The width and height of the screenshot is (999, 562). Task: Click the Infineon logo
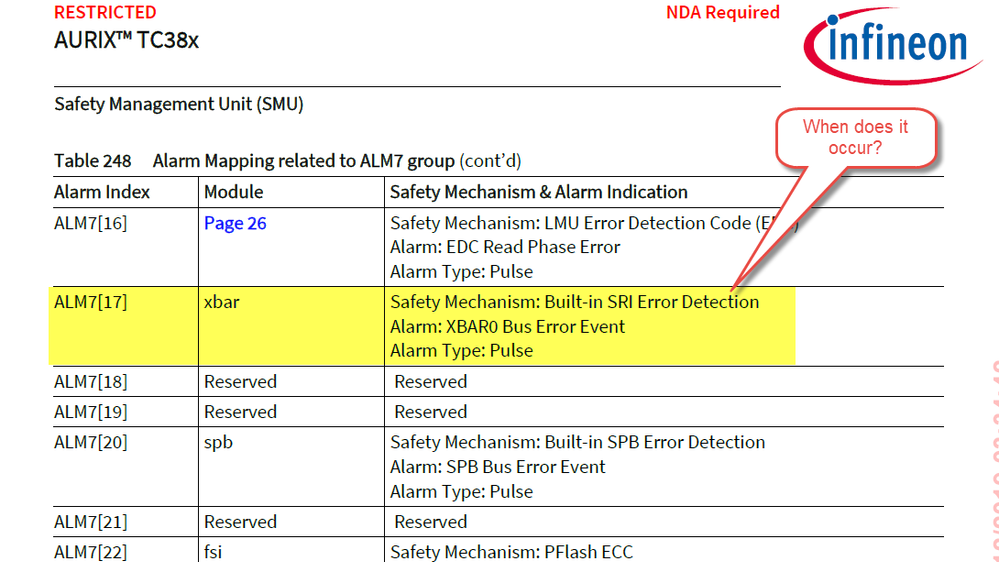click(892, 46)
